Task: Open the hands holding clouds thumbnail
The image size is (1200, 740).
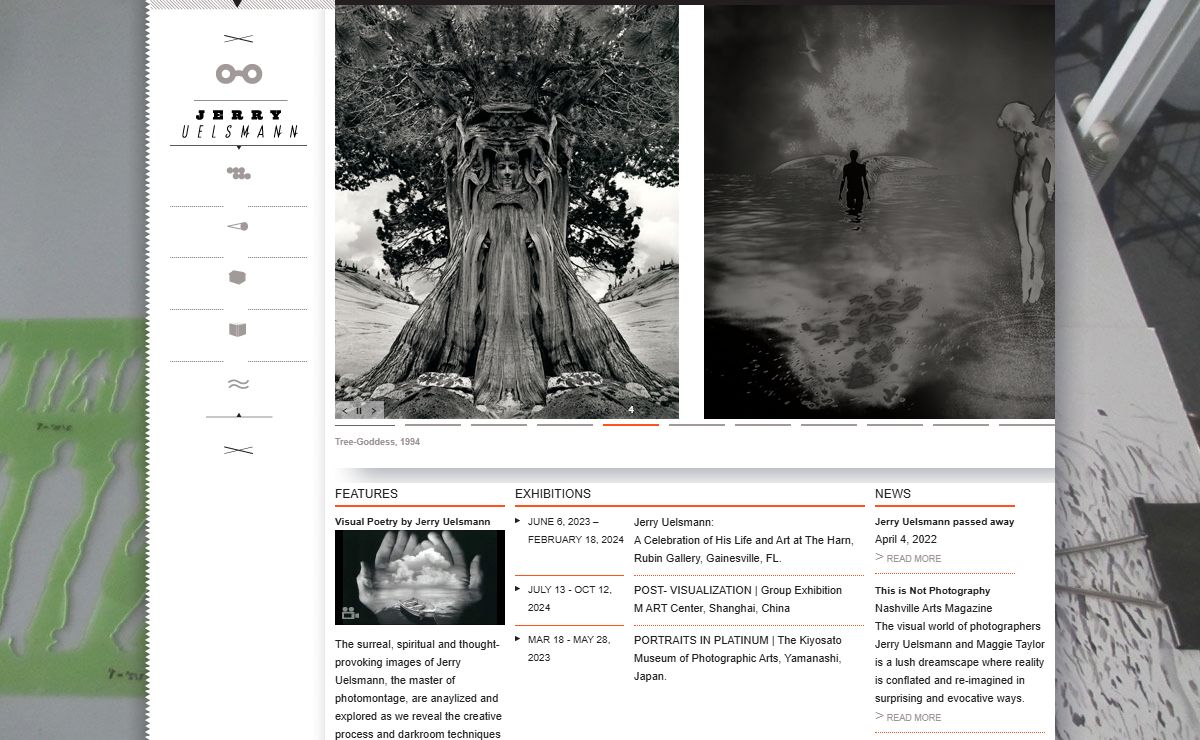Action: pos(420,577)
